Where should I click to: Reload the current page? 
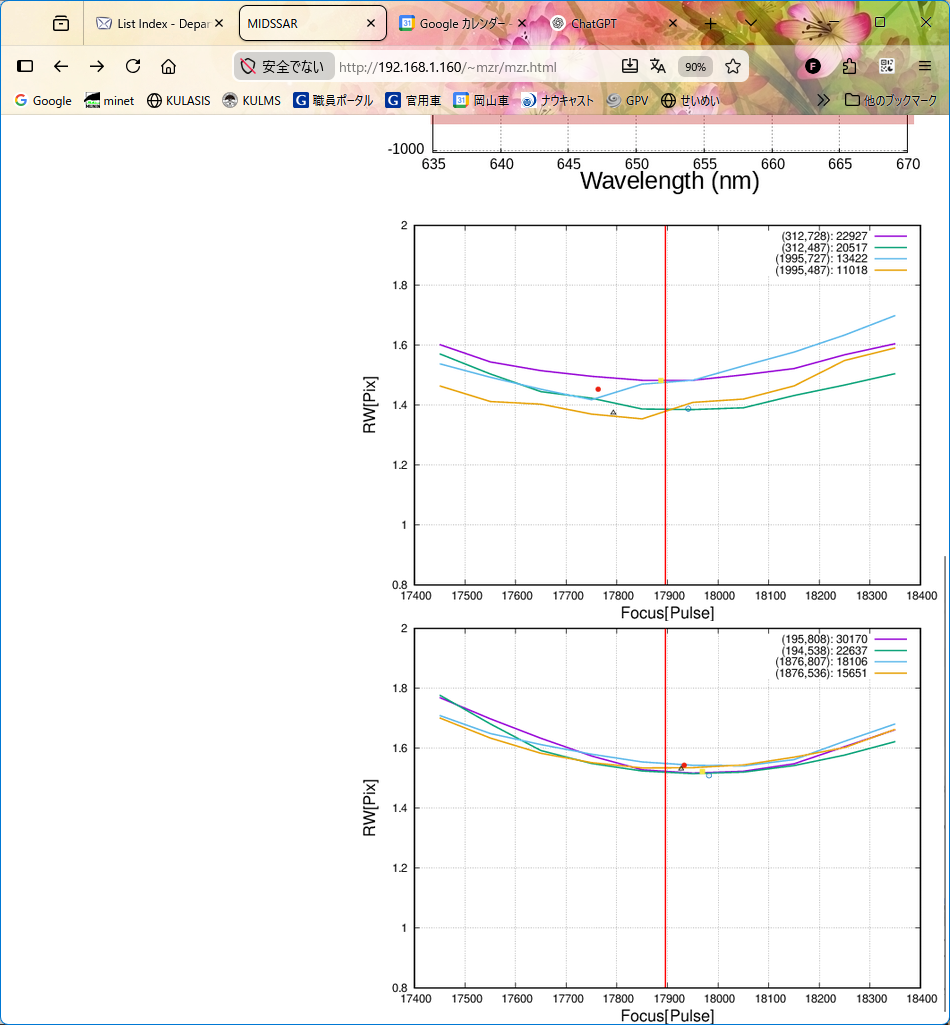pos(132,66)
